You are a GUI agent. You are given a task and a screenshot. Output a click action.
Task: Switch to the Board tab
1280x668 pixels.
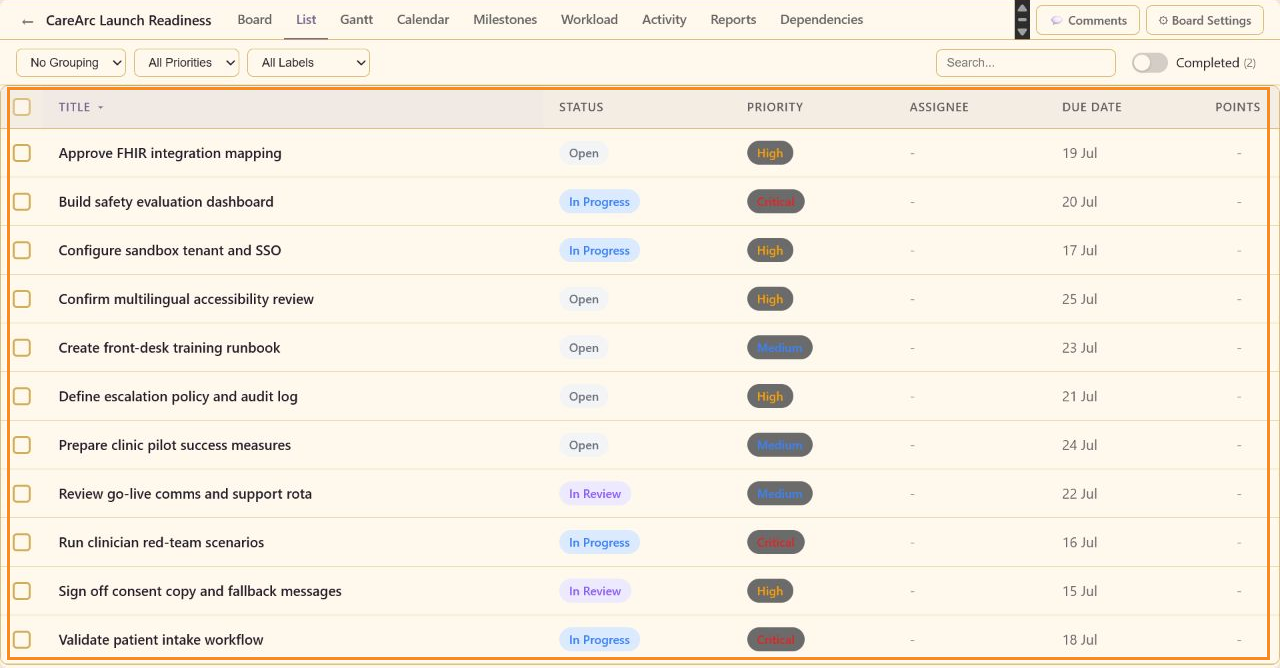point(255,20)
